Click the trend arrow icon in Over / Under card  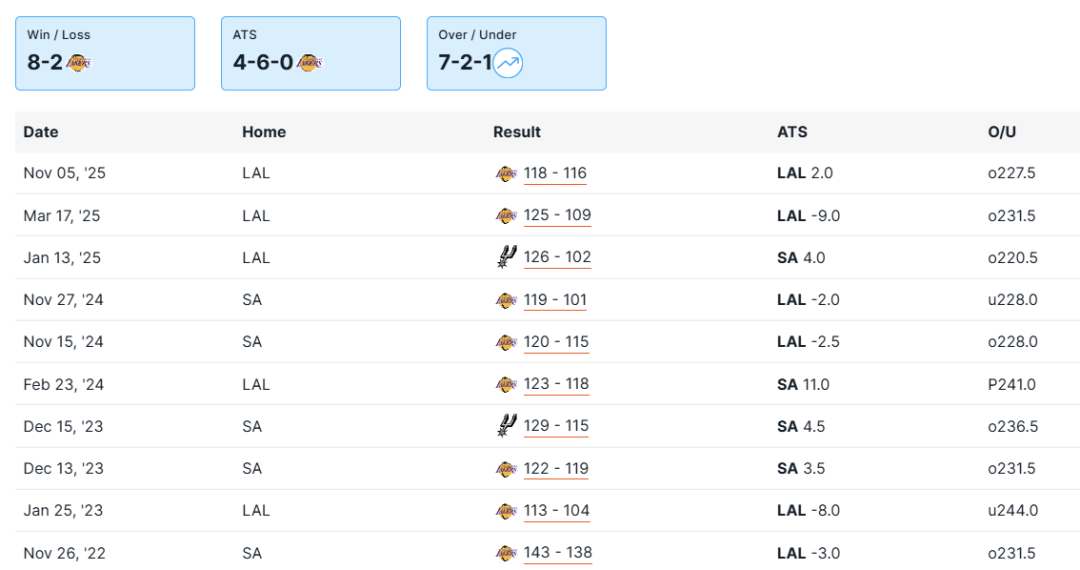point(509,63)
